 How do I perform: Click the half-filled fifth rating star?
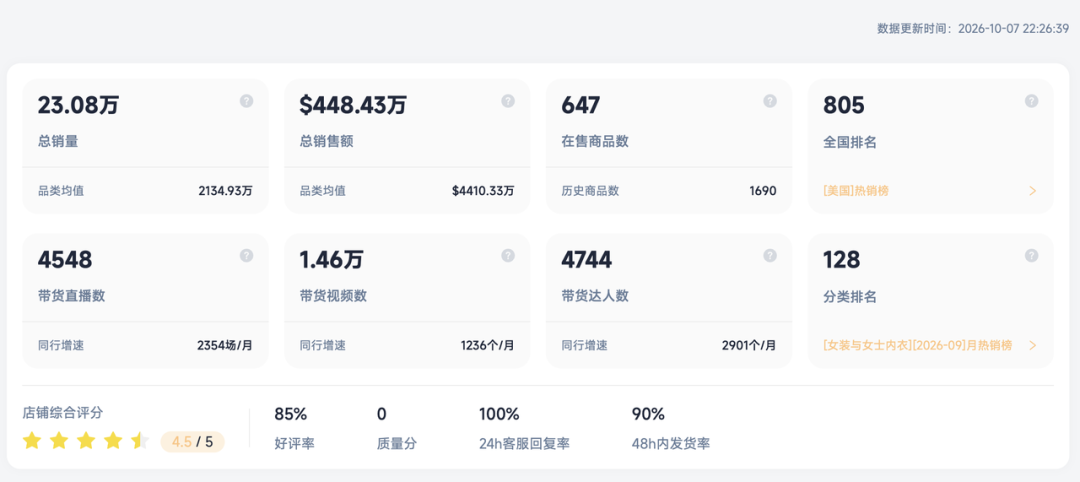(x=140, y=441)
